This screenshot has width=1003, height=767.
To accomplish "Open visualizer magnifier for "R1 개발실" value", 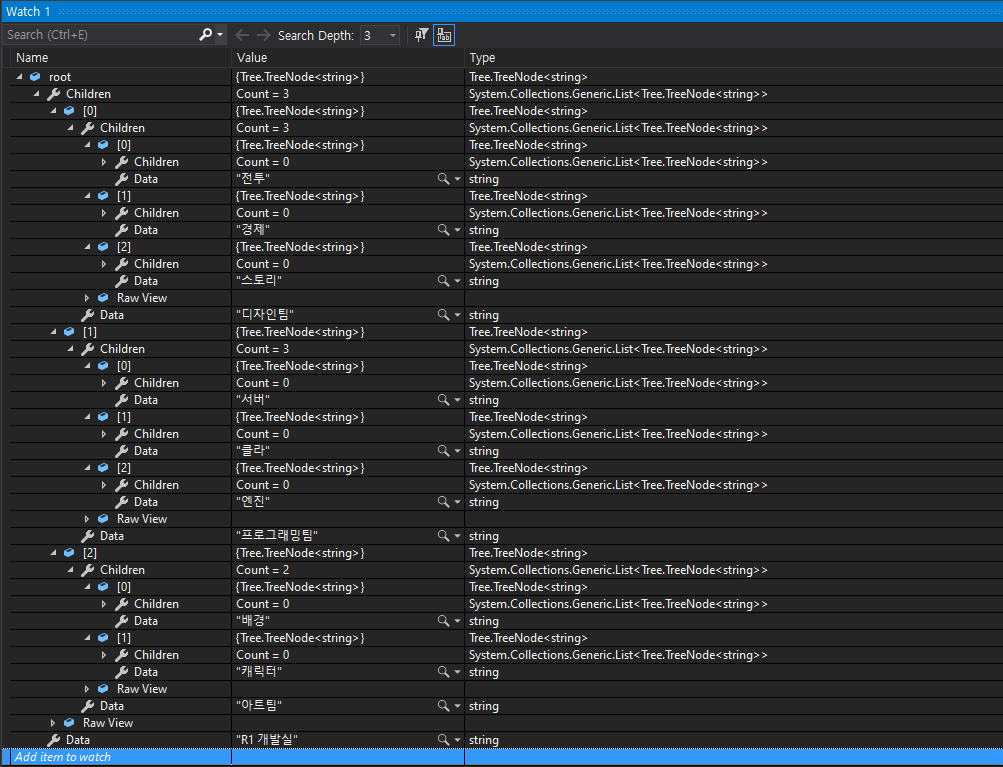I will click(443, 739).
